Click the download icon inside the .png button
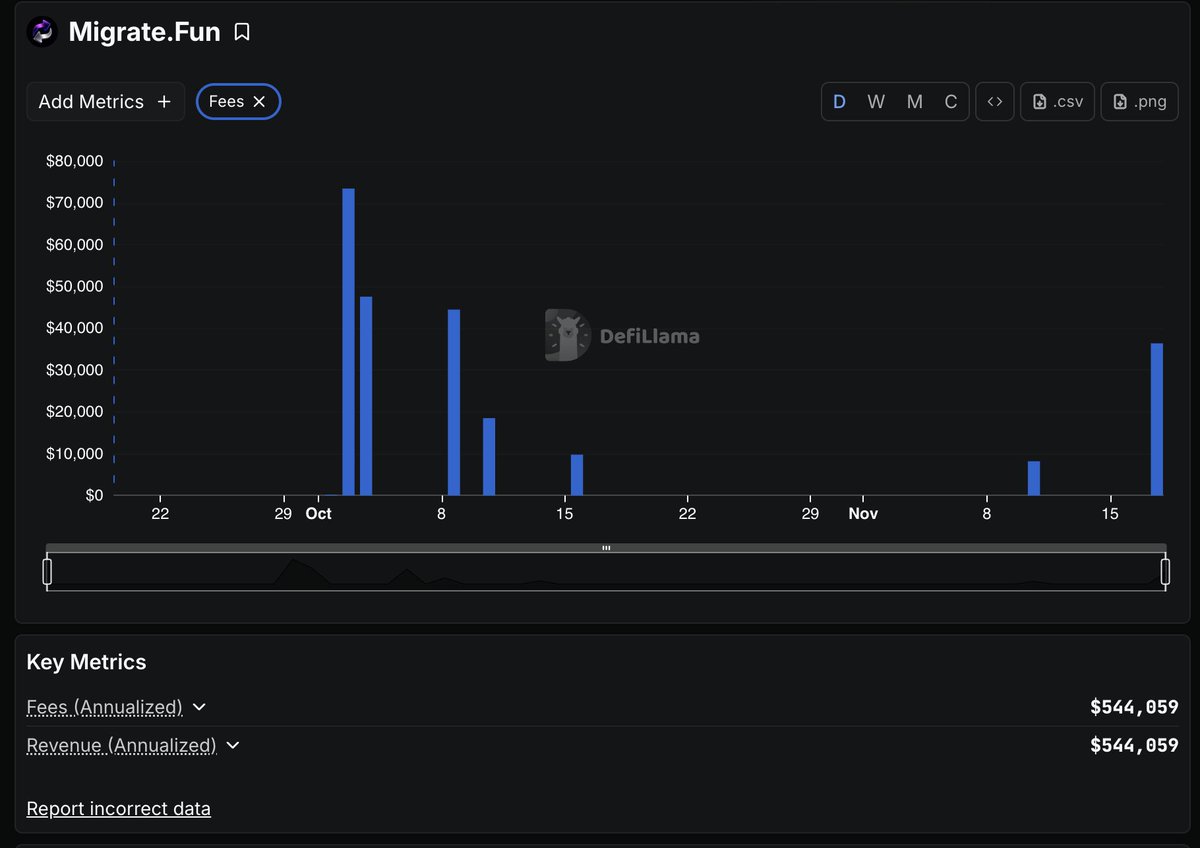Image resolution: width=1200 pixels, height=848 pixels. pos(1121,101)
